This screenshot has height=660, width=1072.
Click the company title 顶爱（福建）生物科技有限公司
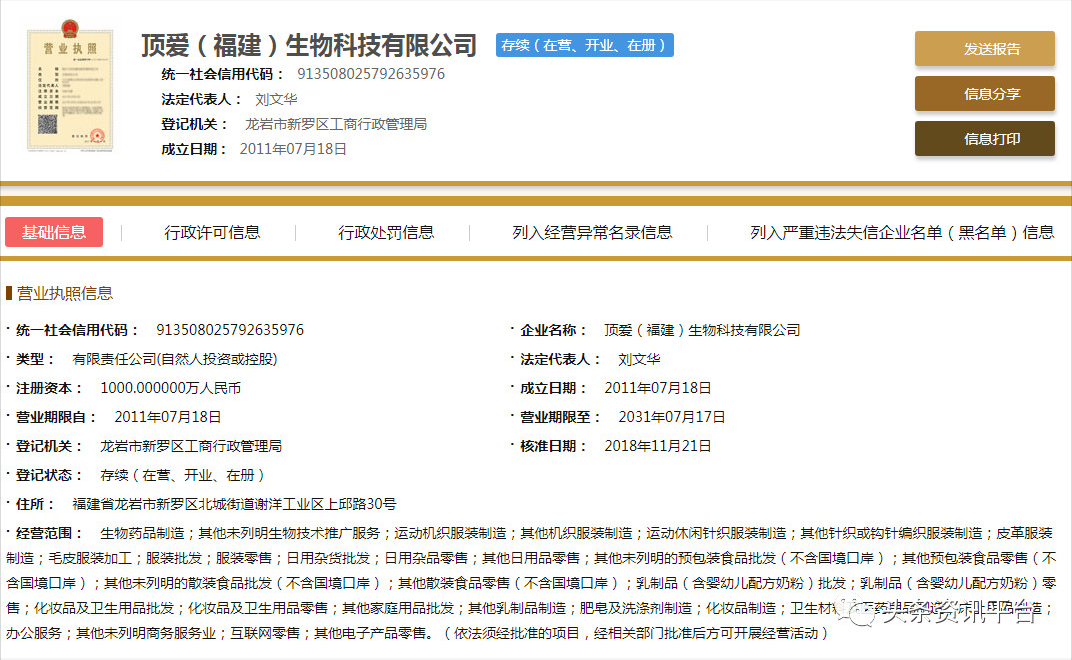pos(309,45)
